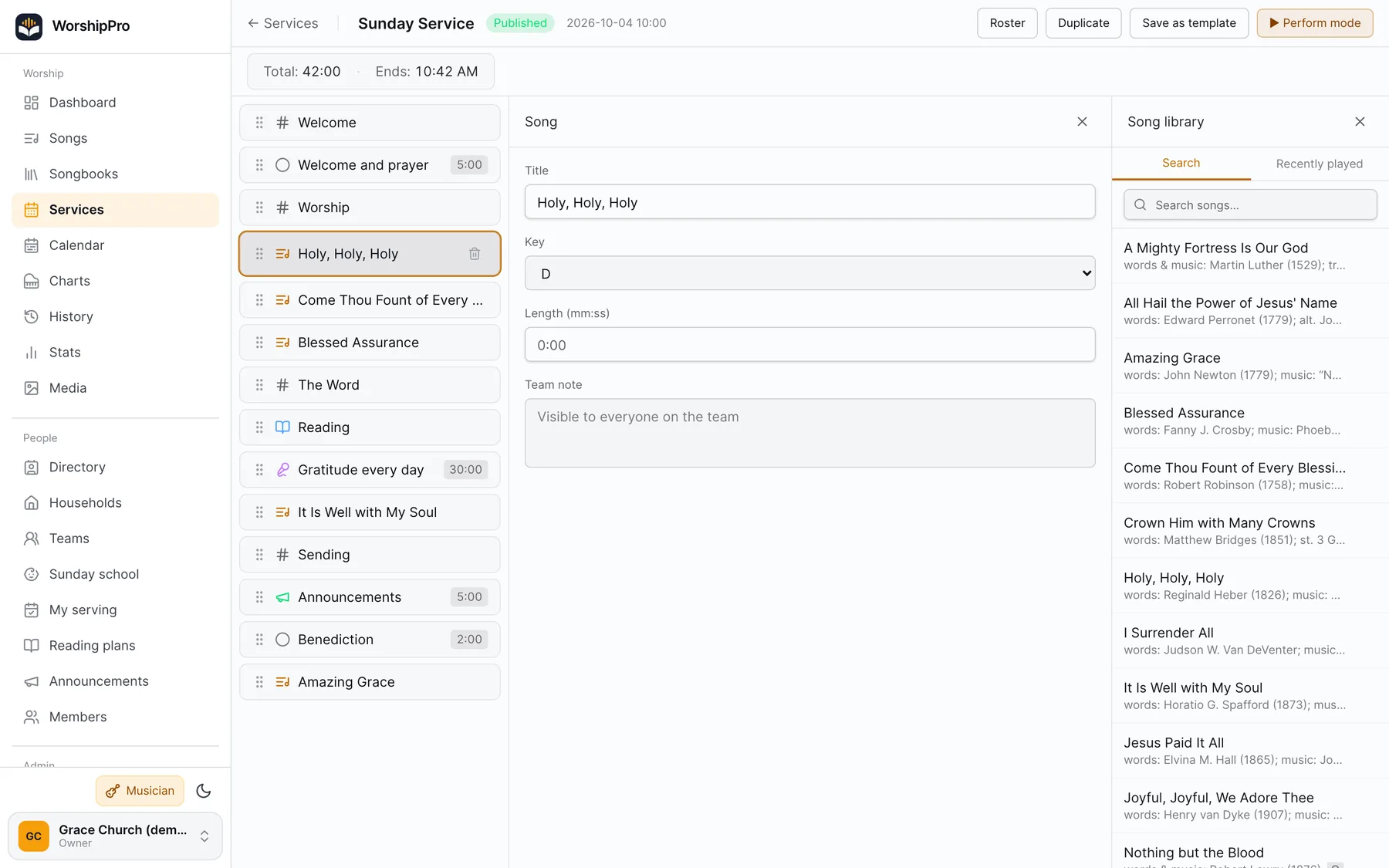This screenshot has width=1389, height=868.
Task: Choose All Hail the Power of Jesus' Name
Action: [x=1250, y=311]
